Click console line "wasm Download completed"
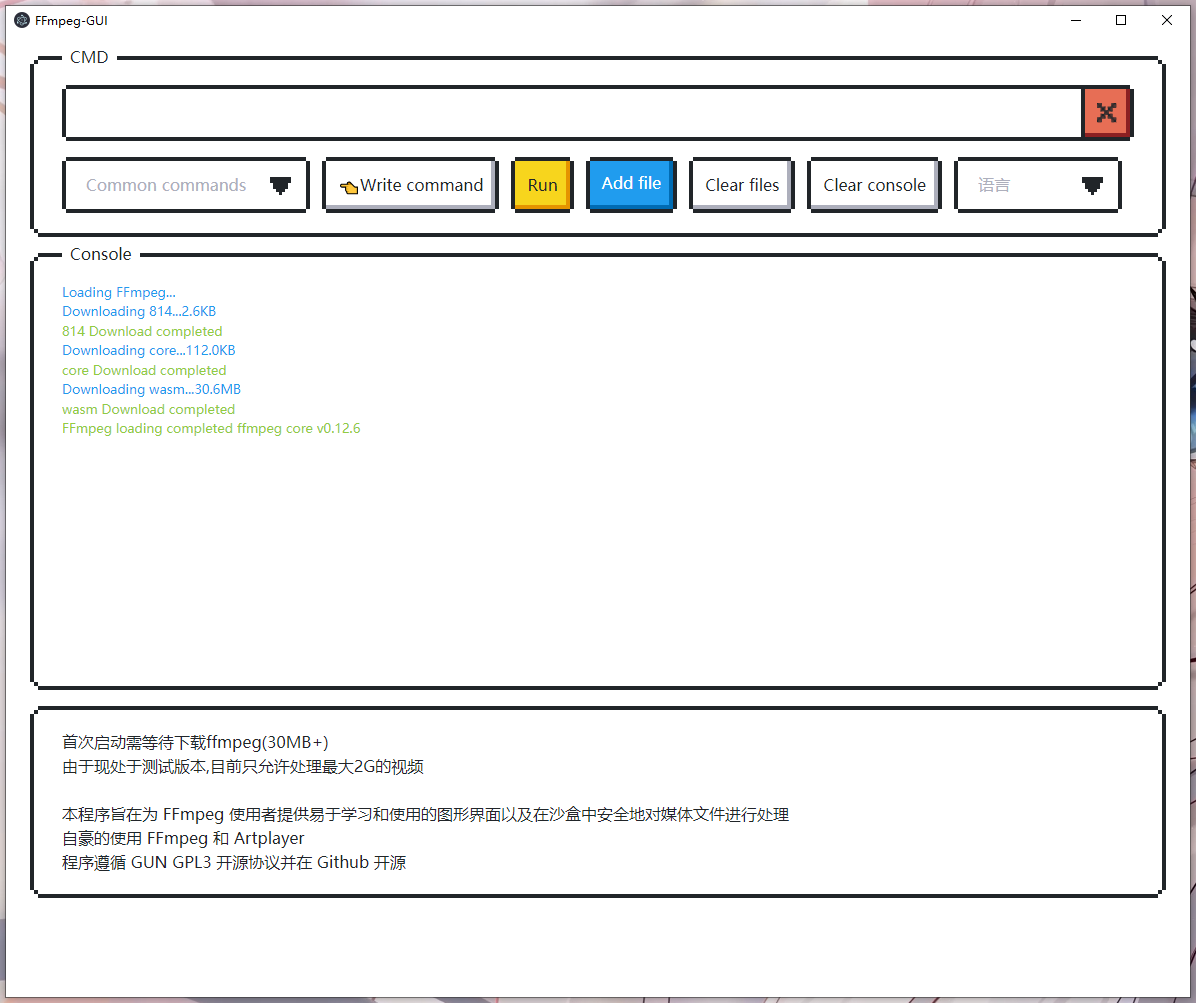This screenshot has width=1196, height=1003. coord(148,409)
